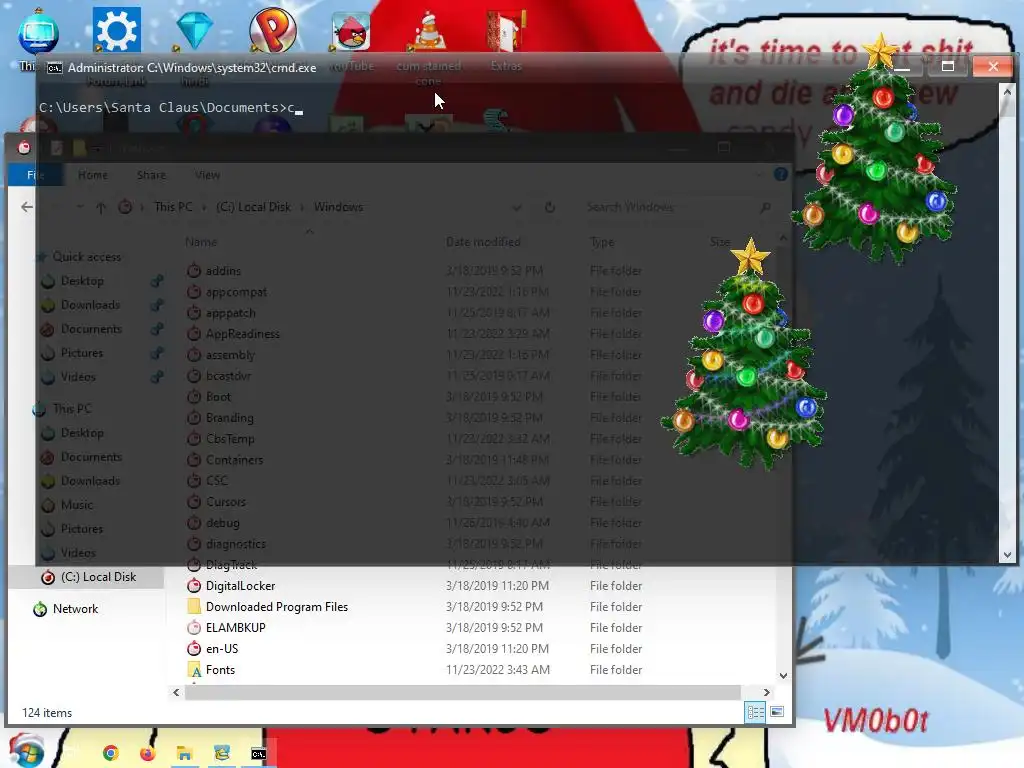Click the "Fonts" folder name
The image size is (1024, 768).
220,669
